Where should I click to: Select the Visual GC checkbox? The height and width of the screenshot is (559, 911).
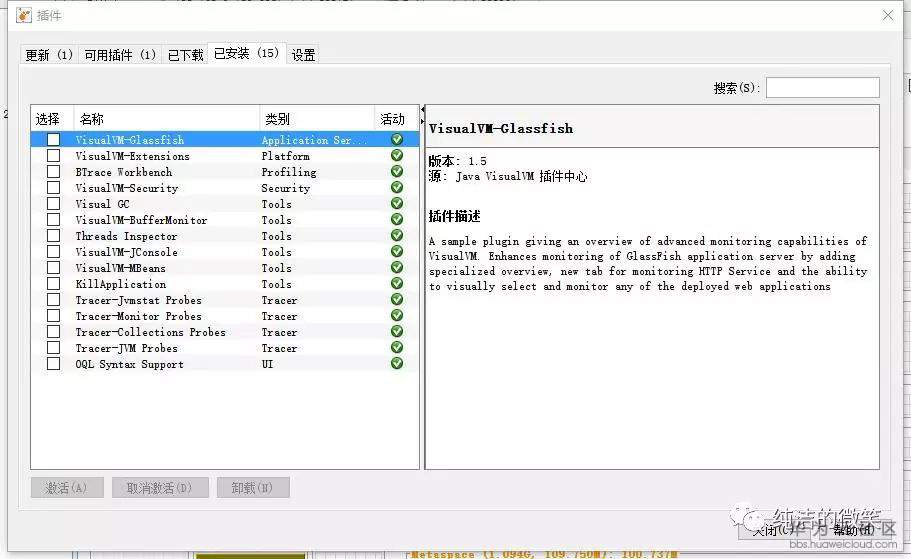(x=53, y=203)
